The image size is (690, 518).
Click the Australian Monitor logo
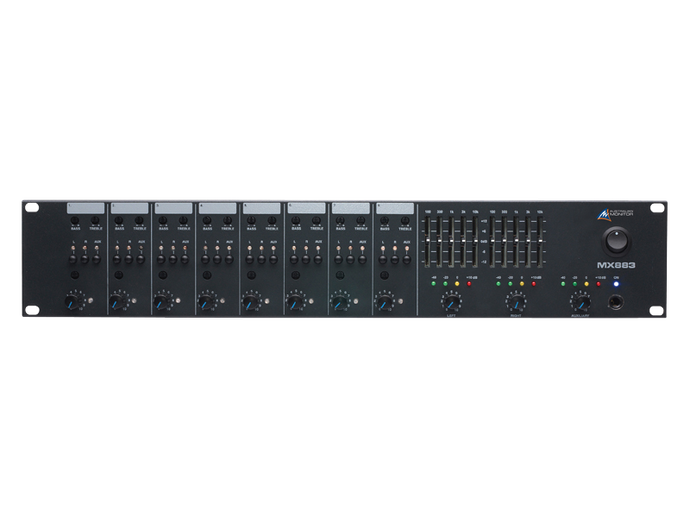pos(617,213)
